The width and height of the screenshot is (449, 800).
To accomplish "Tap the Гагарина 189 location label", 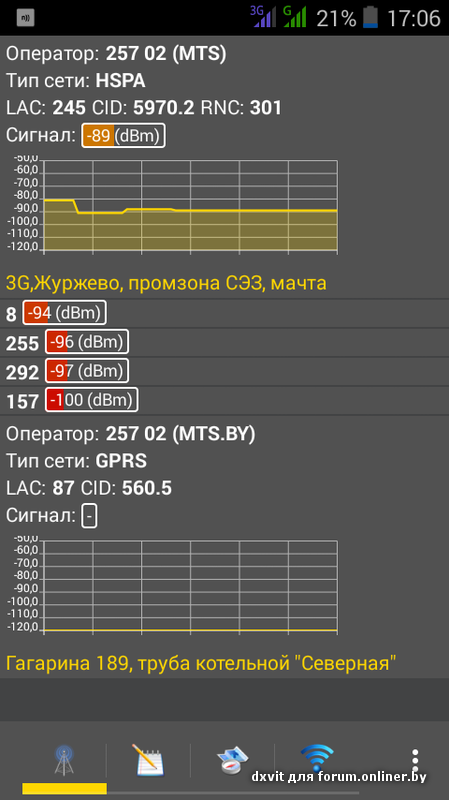I will [201, 663].
